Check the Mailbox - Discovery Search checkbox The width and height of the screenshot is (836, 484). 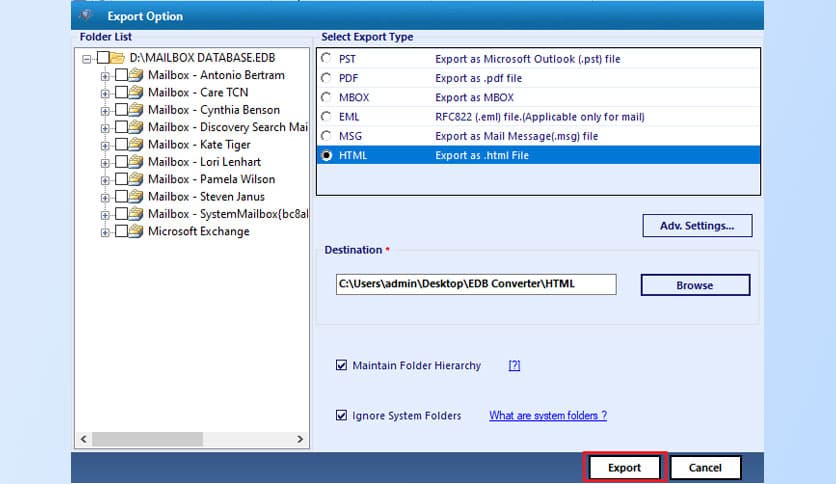pos(122,127)
